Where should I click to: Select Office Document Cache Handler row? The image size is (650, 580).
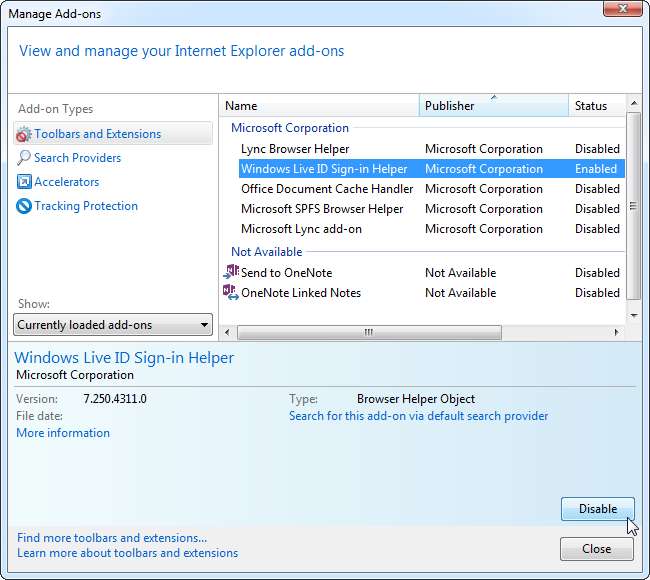tap(327, 189)
